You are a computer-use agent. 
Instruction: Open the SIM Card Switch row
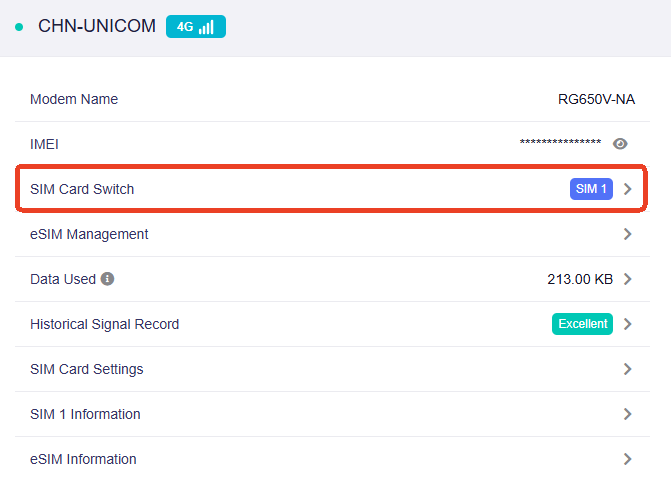coord(82,189)
